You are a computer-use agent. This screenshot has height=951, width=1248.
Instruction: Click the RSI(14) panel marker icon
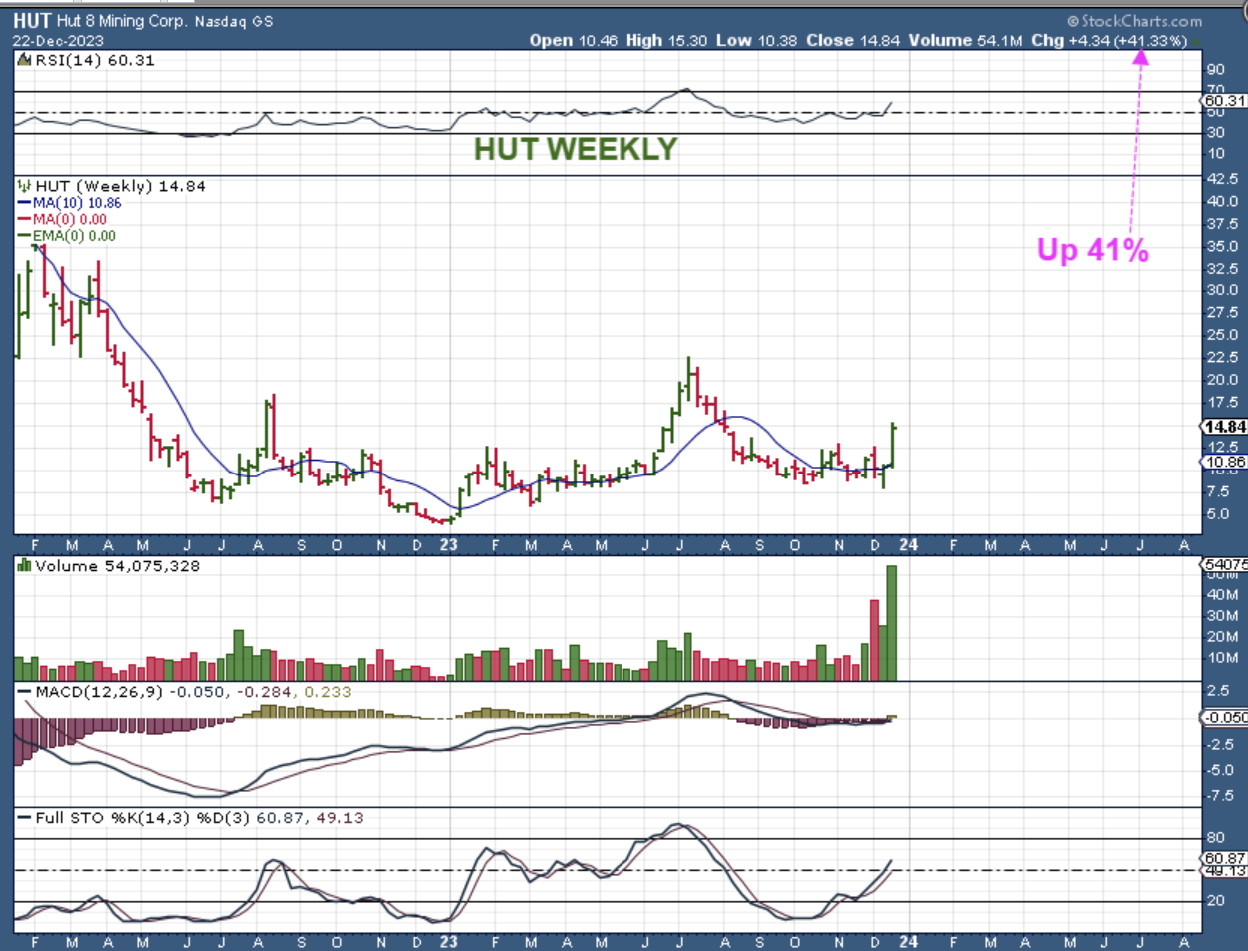[22, 60]
